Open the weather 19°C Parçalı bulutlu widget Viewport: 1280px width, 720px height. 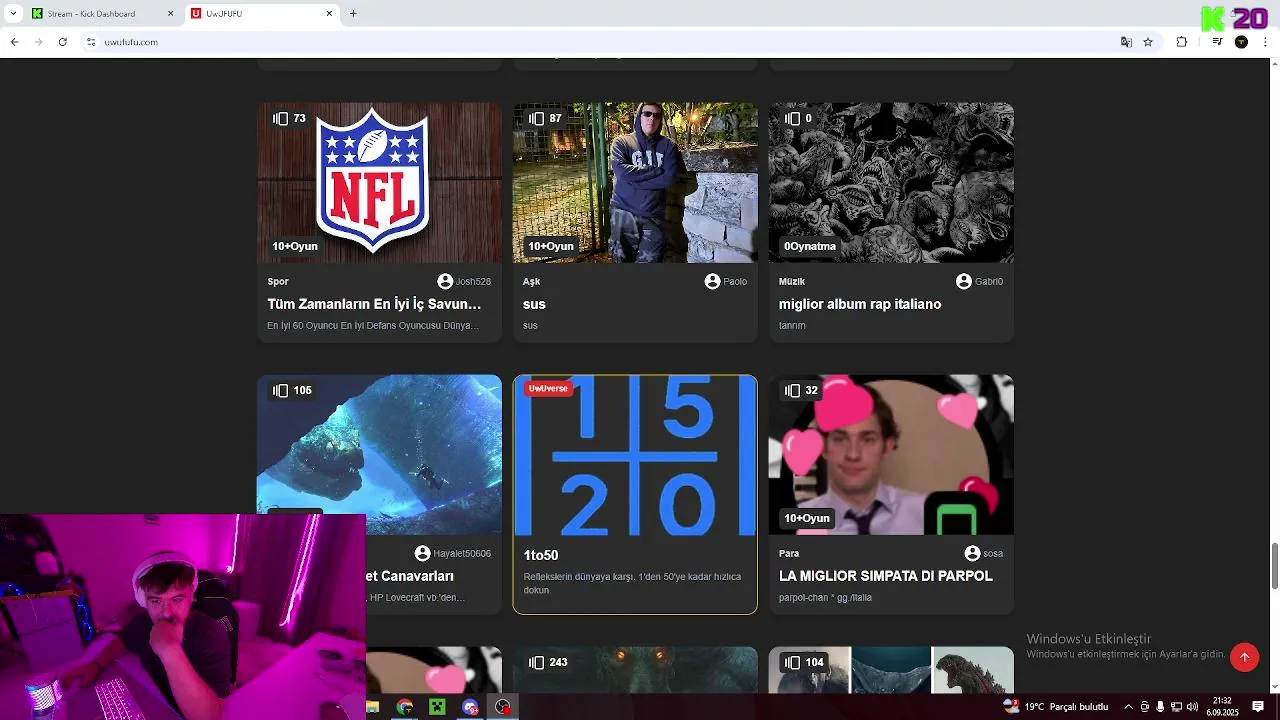coord(1056,707)
